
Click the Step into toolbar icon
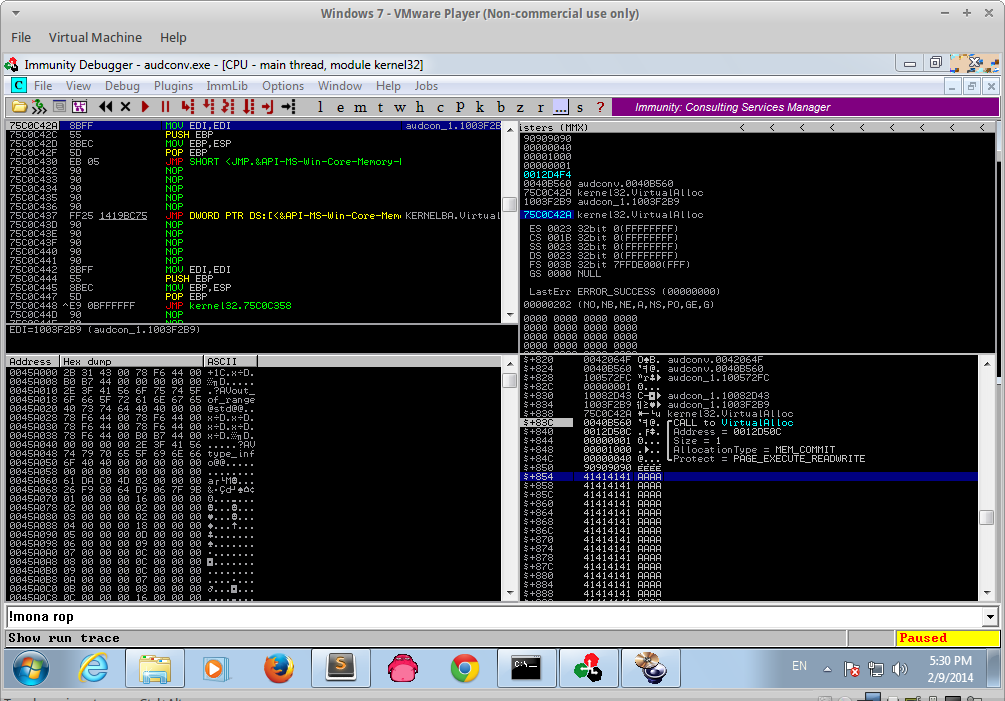187,107
